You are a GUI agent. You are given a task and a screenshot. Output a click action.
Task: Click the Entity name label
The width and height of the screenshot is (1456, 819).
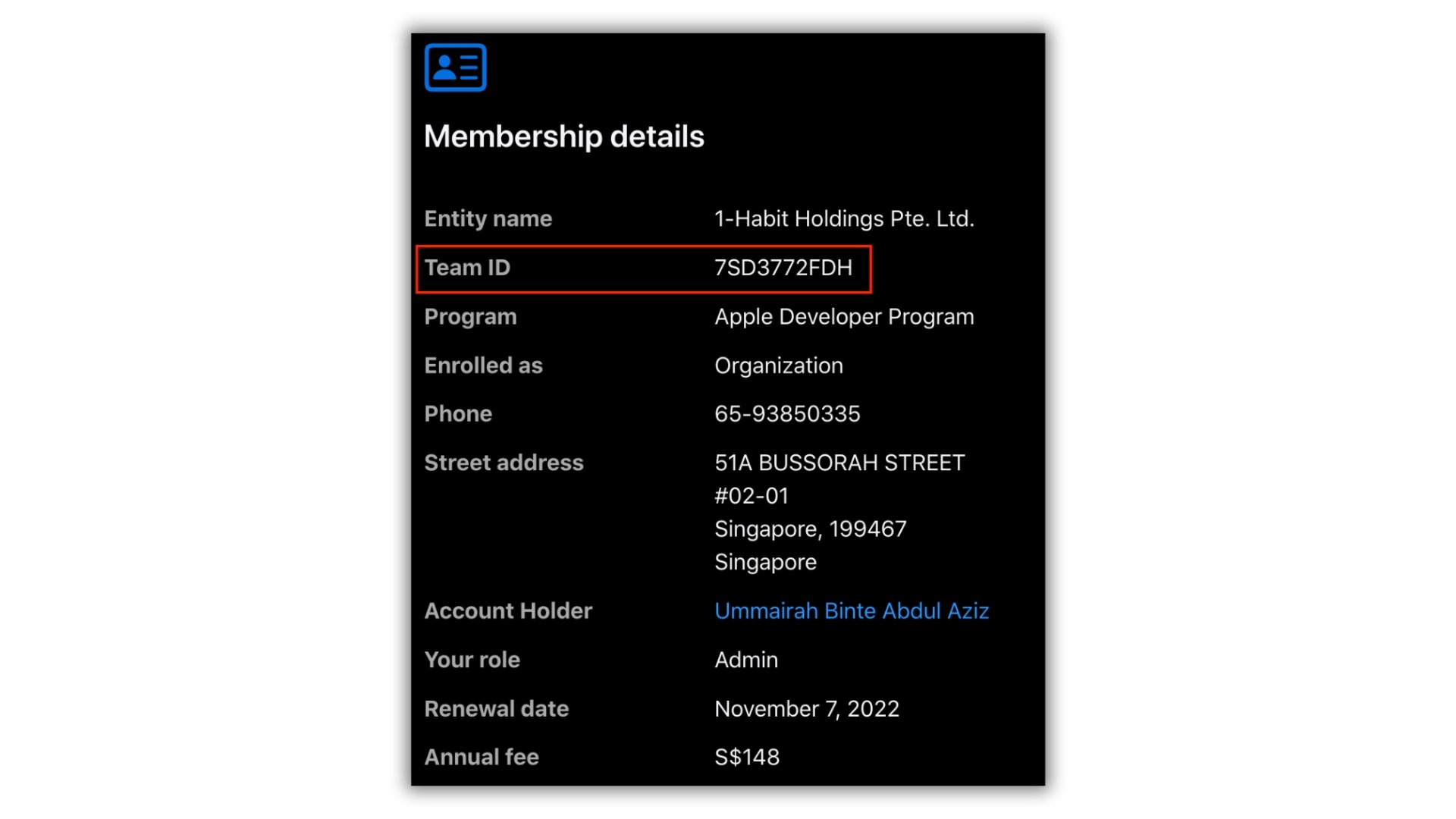(x=488, y=218)
